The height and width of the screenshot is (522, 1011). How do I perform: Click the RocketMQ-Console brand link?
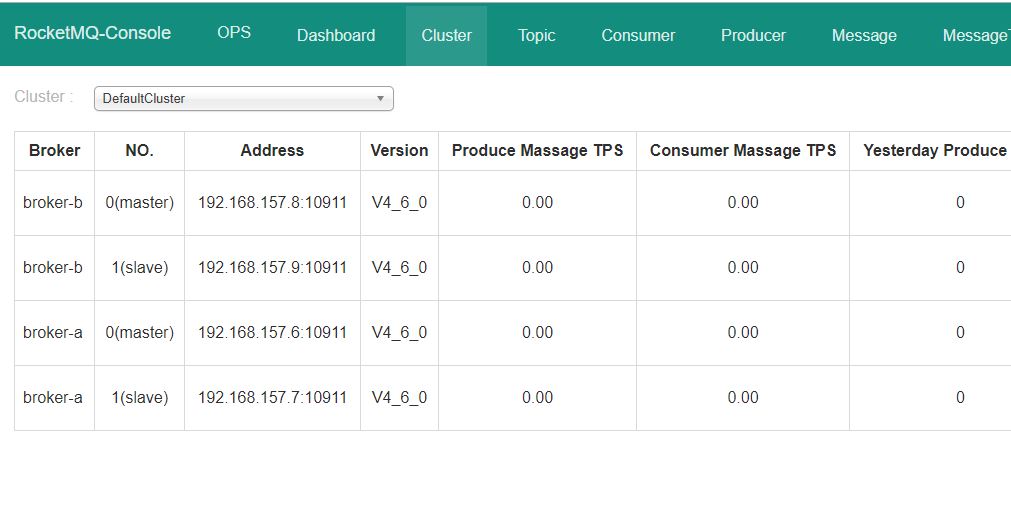click(93, 33)
